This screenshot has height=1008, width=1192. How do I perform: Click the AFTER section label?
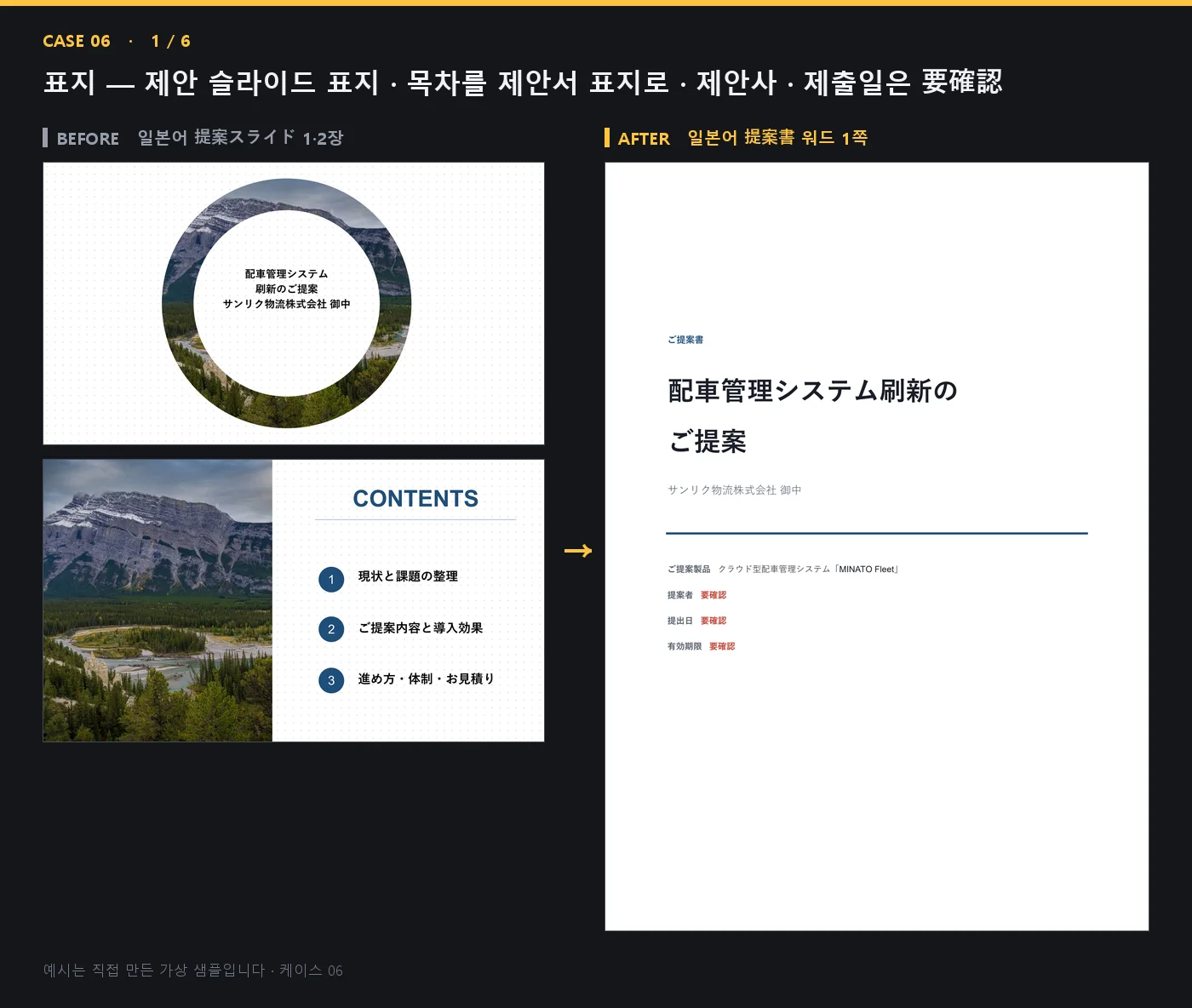(644, 138)
